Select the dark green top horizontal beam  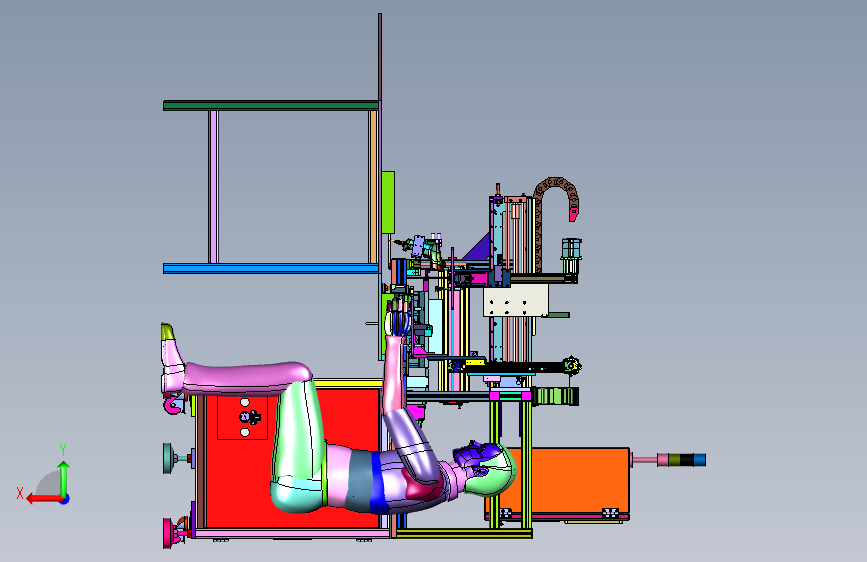click(x=271, y=105)
